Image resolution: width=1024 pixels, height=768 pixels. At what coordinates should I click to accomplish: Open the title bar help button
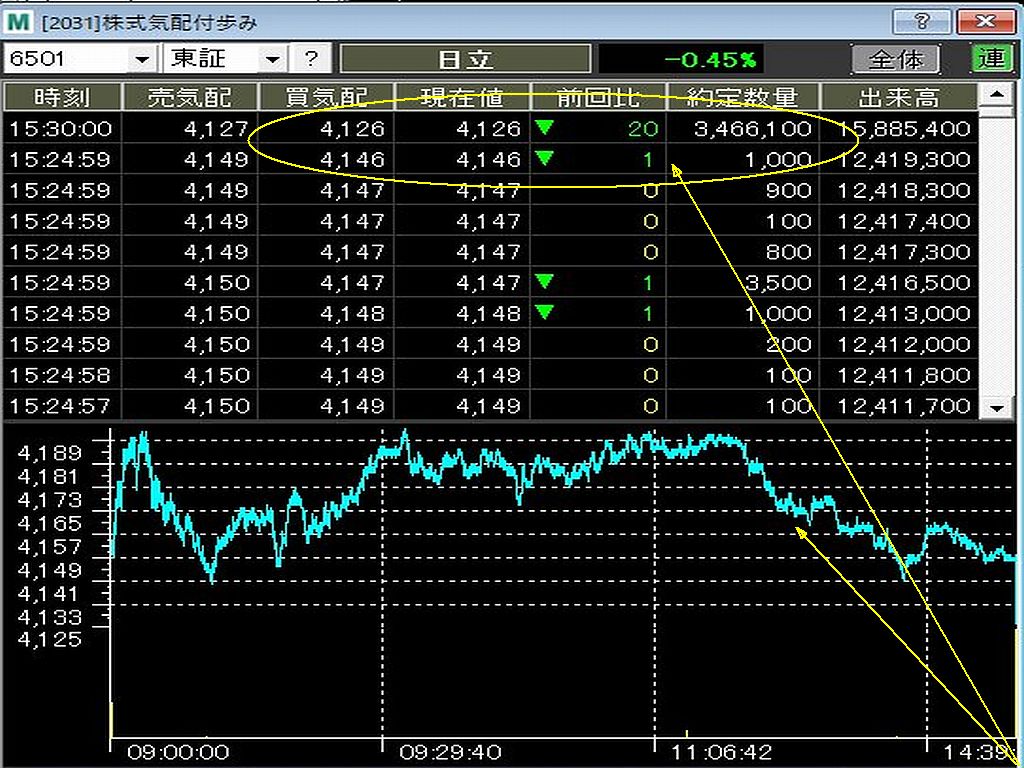click(x=921, y=22)
